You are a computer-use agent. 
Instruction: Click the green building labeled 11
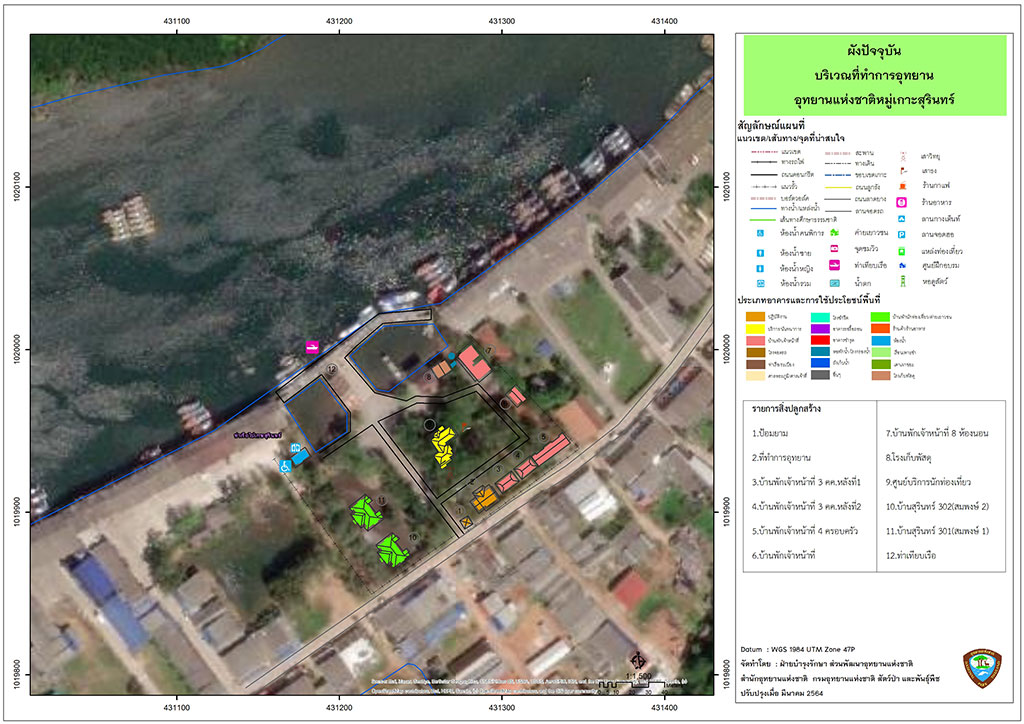coord(365,512)
